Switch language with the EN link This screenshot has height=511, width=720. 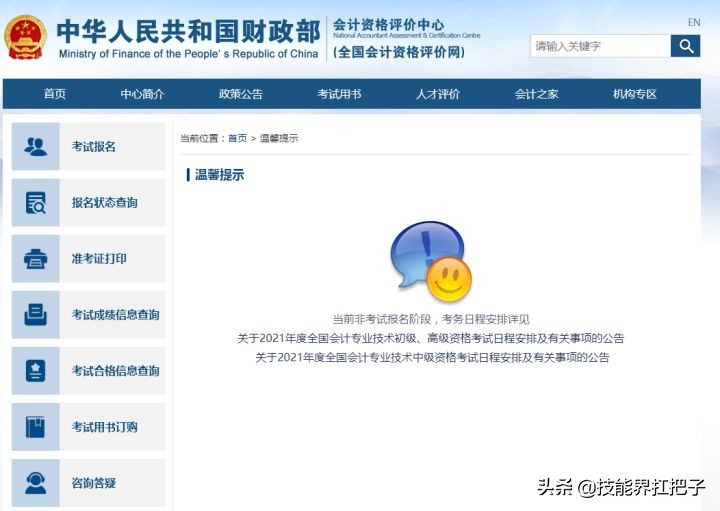pos(694,22)
